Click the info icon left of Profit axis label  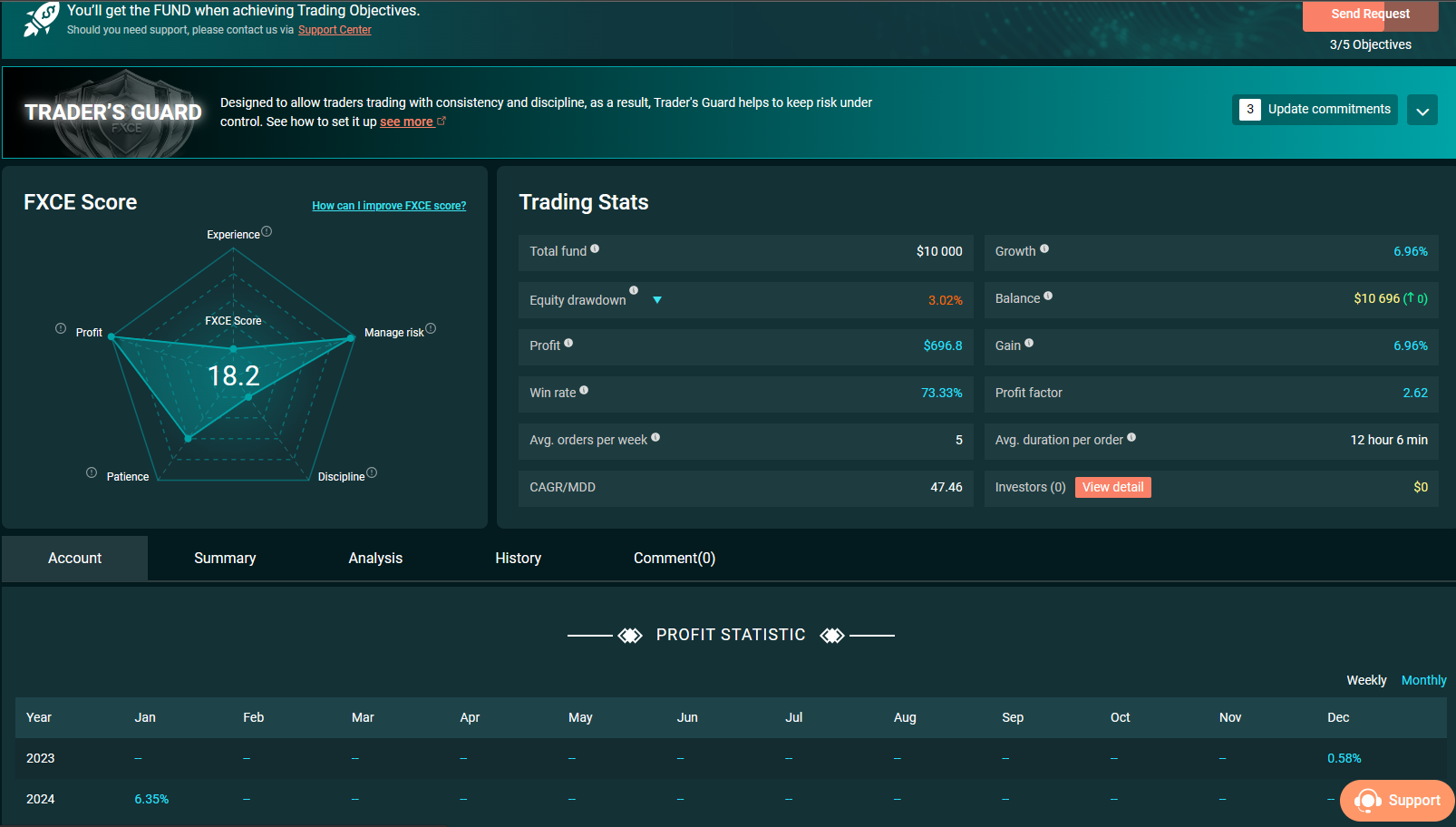pos(61,328)
